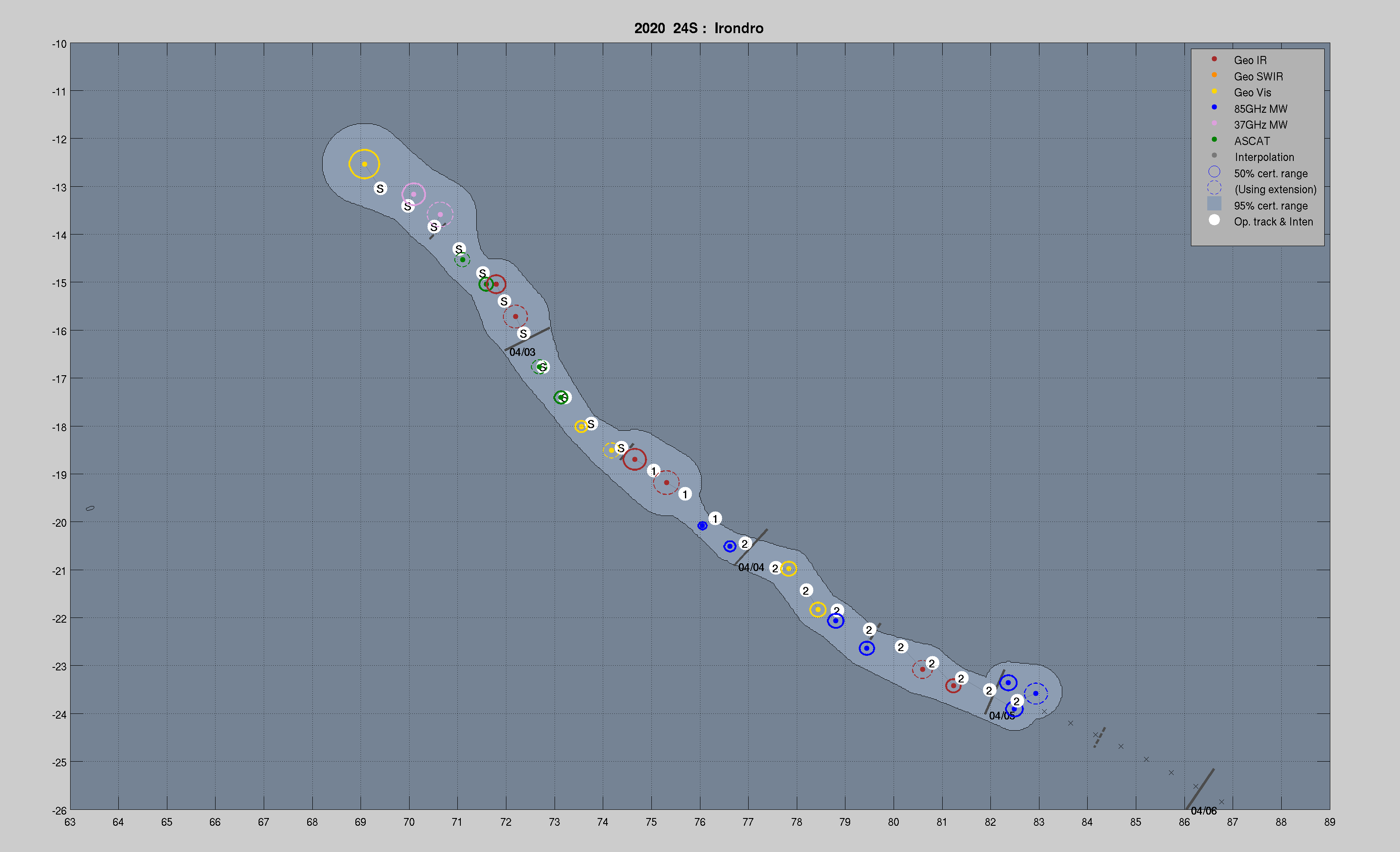Click yellow Geo Vis circle beside 04/04
Image resolution: width=1400 pixels, height=852 pixels.
pyautogui.click(x=789, y=568)
